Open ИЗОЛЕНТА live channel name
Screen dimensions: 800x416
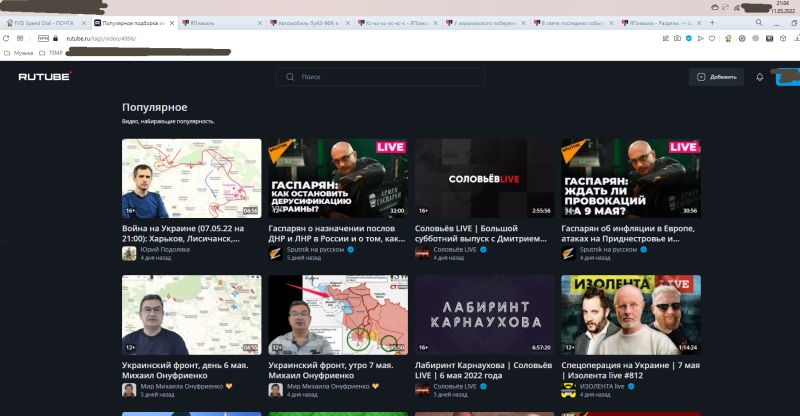pyautogui.click(x=602, y=386)
